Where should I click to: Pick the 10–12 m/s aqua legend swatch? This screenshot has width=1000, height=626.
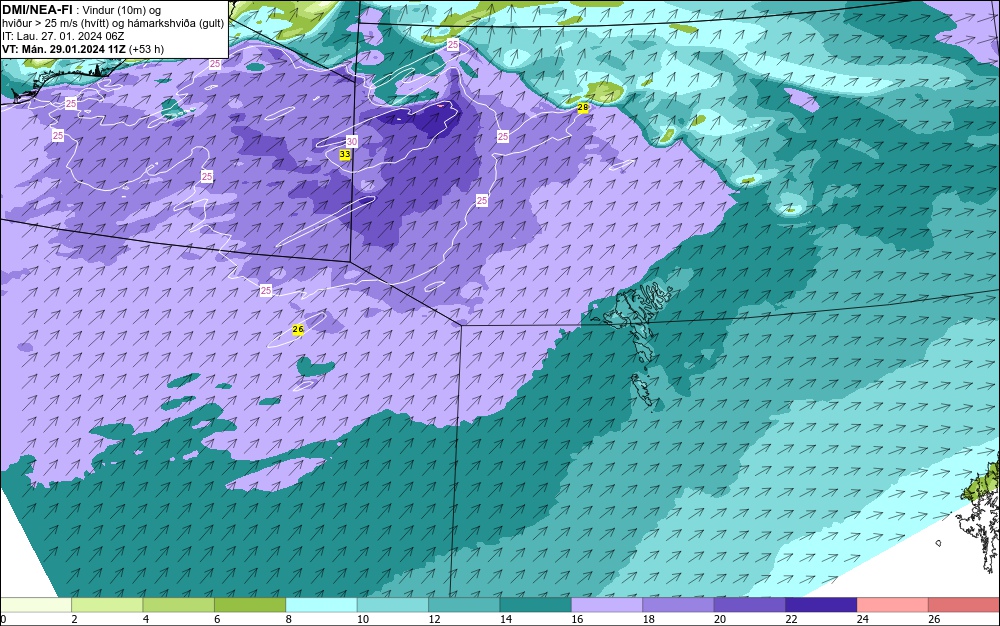point(393,605)
